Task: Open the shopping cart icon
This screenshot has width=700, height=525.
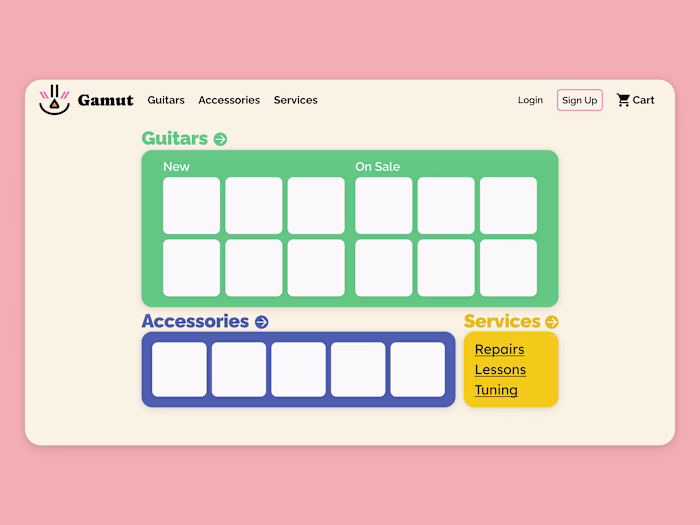Action: click(x=623, y=100)
